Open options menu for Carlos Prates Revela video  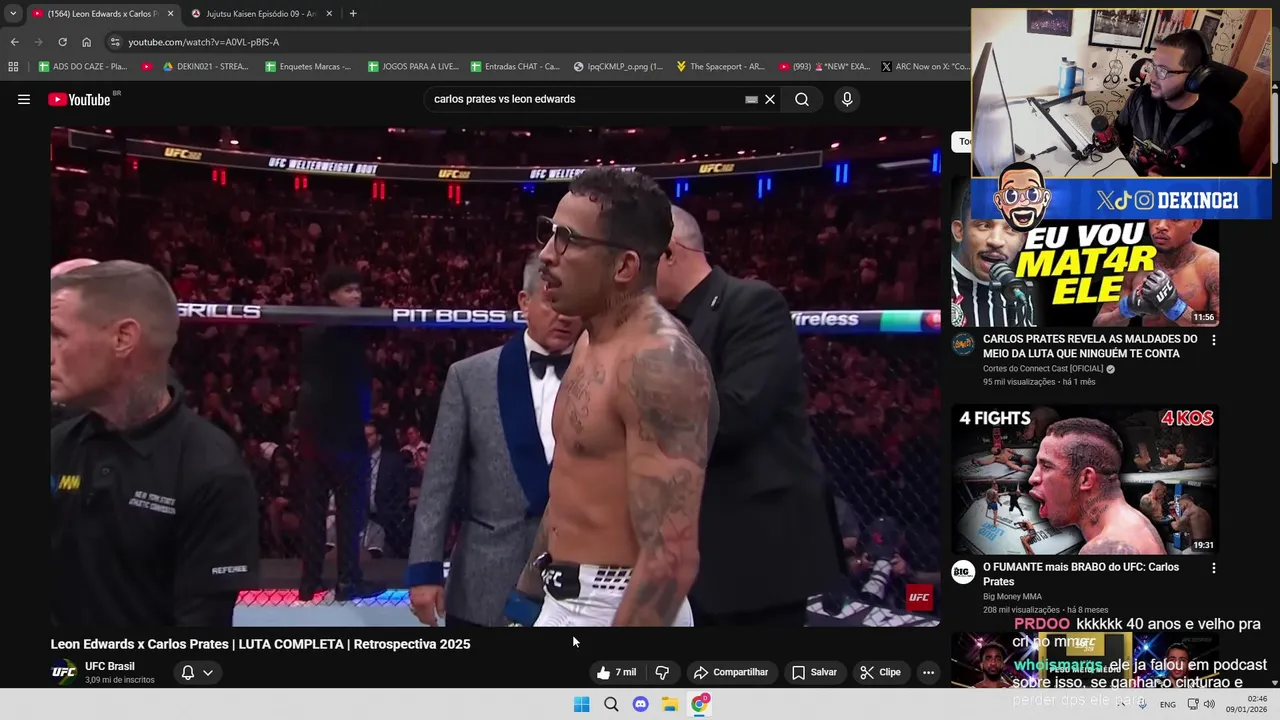pos(1214,340)
